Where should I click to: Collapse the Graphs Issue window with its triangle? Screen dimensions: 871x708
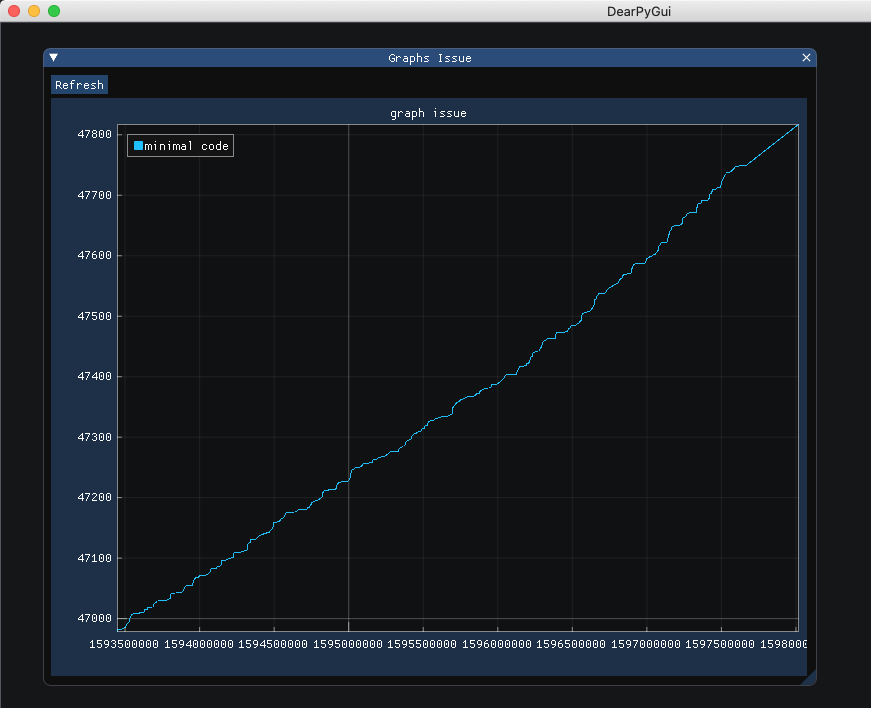point(53,57)
